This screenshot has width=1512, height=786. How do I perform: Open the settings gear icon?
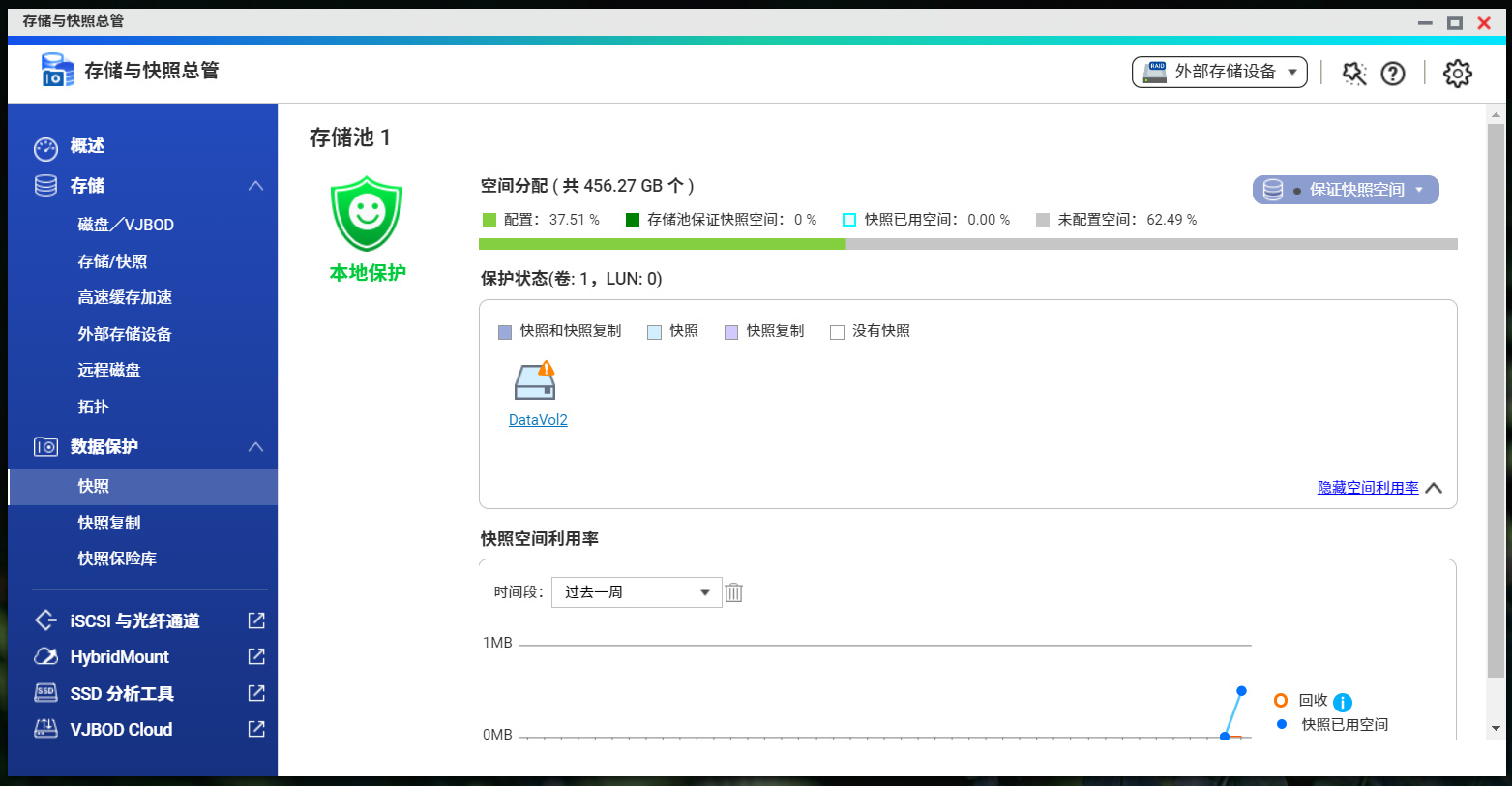(x=1457, y=73)
